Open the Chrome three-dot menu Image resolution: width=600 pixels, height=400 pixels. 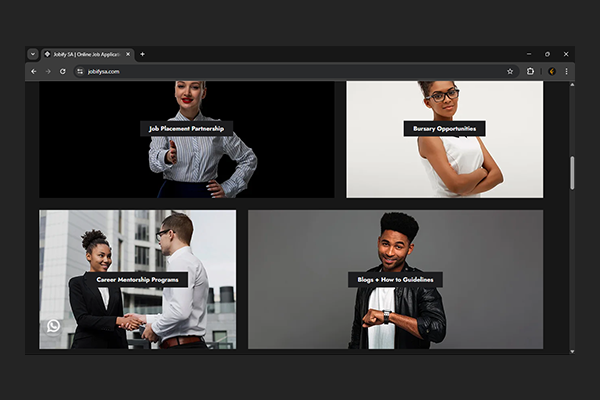coord(566,72)
